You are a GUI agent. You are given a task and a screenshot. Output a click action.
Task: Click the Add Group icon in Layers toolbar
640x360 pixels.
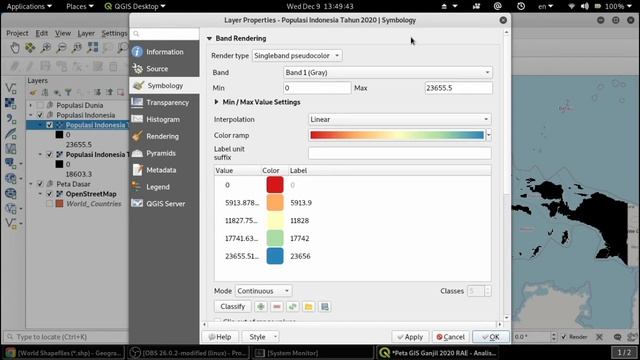click(x=45, y=93)
